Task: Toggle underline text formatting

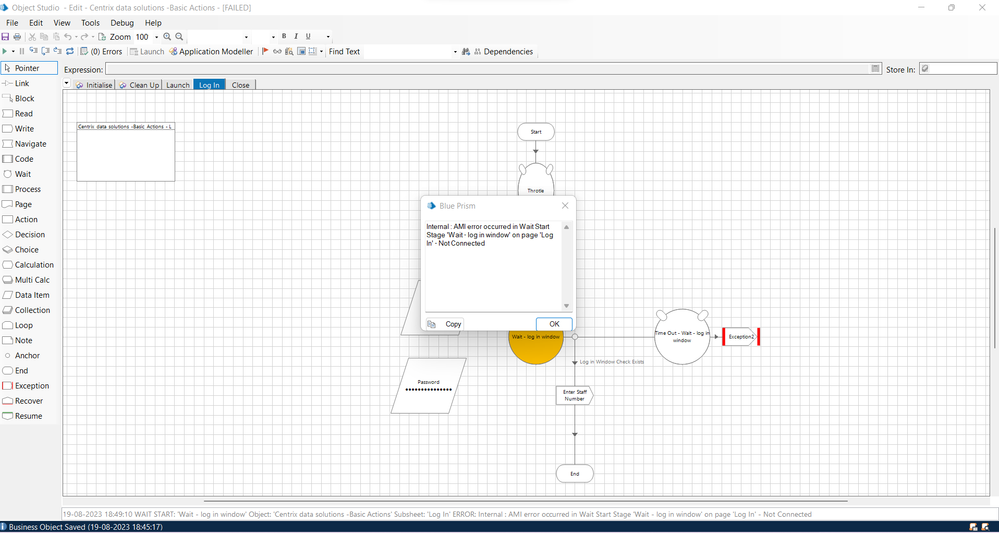Action: 308,37
